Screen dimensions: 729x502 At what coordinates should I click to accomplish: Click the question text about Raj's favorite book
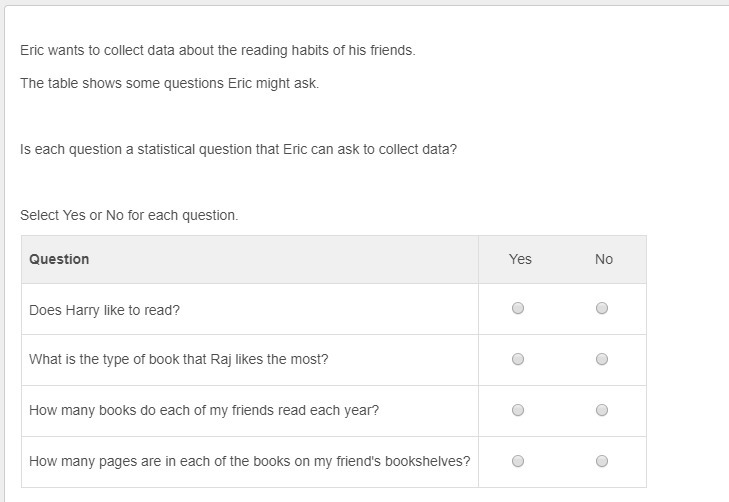(x=178, y=360)
